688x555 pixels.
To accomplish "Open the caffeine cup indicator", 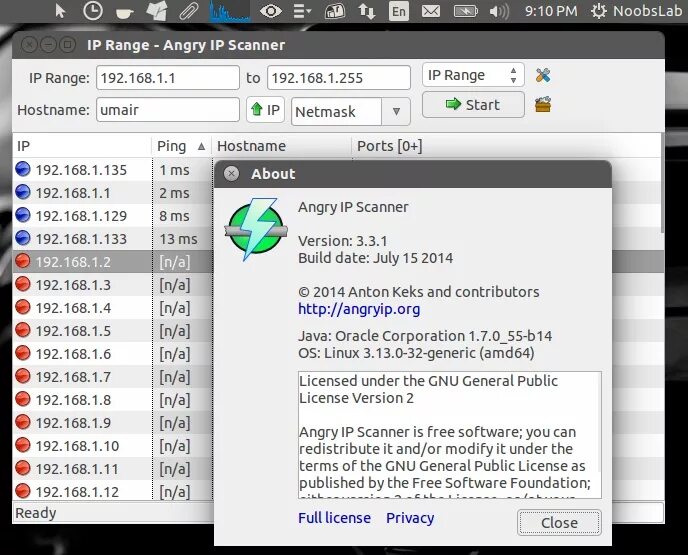I will (x=124, y=12).
